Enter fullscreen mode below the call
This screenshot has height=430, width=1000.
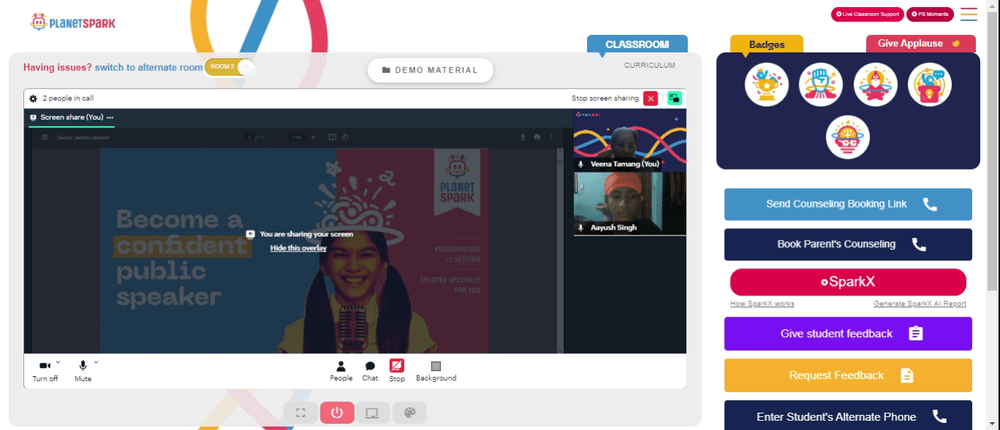pyautogui.click(x=301, y=413)
